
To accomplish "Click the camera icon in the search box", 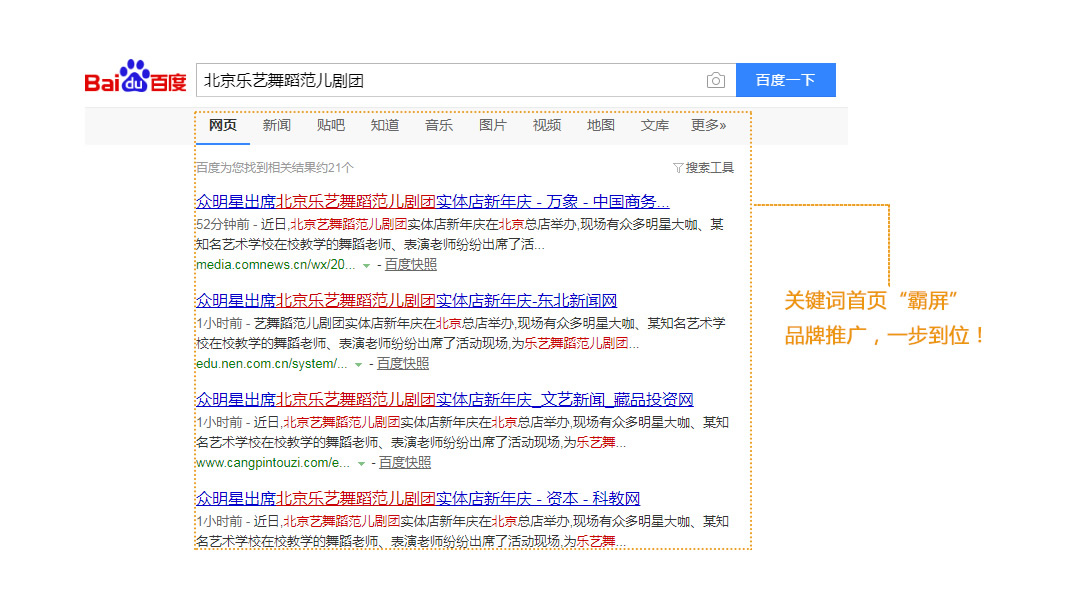I will pyautogui.click(x=716, y=79).
